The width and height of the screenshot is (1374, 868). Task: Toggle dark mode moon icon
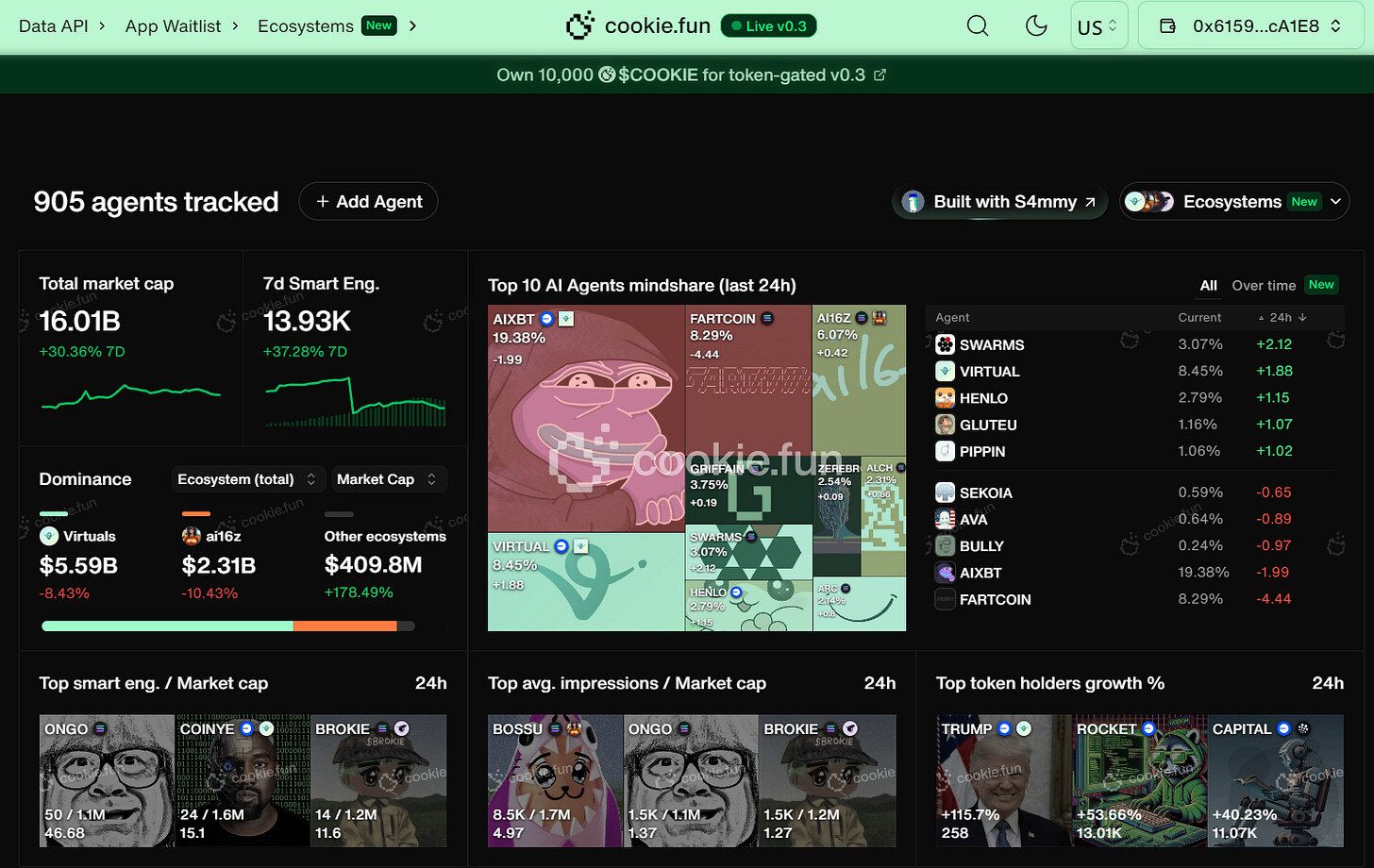(1036, 26)
